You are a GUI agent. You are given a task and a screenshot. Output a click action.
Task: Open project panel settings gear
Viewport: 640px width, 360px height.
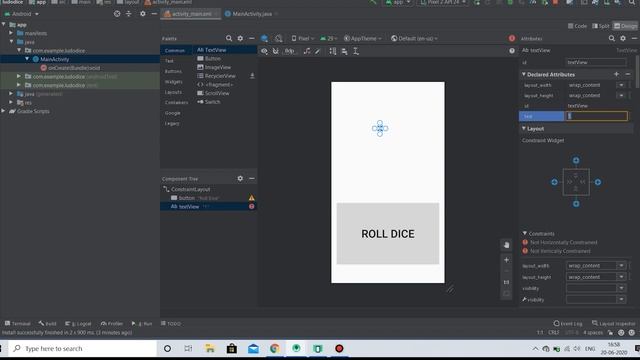(x=142, y=14)
